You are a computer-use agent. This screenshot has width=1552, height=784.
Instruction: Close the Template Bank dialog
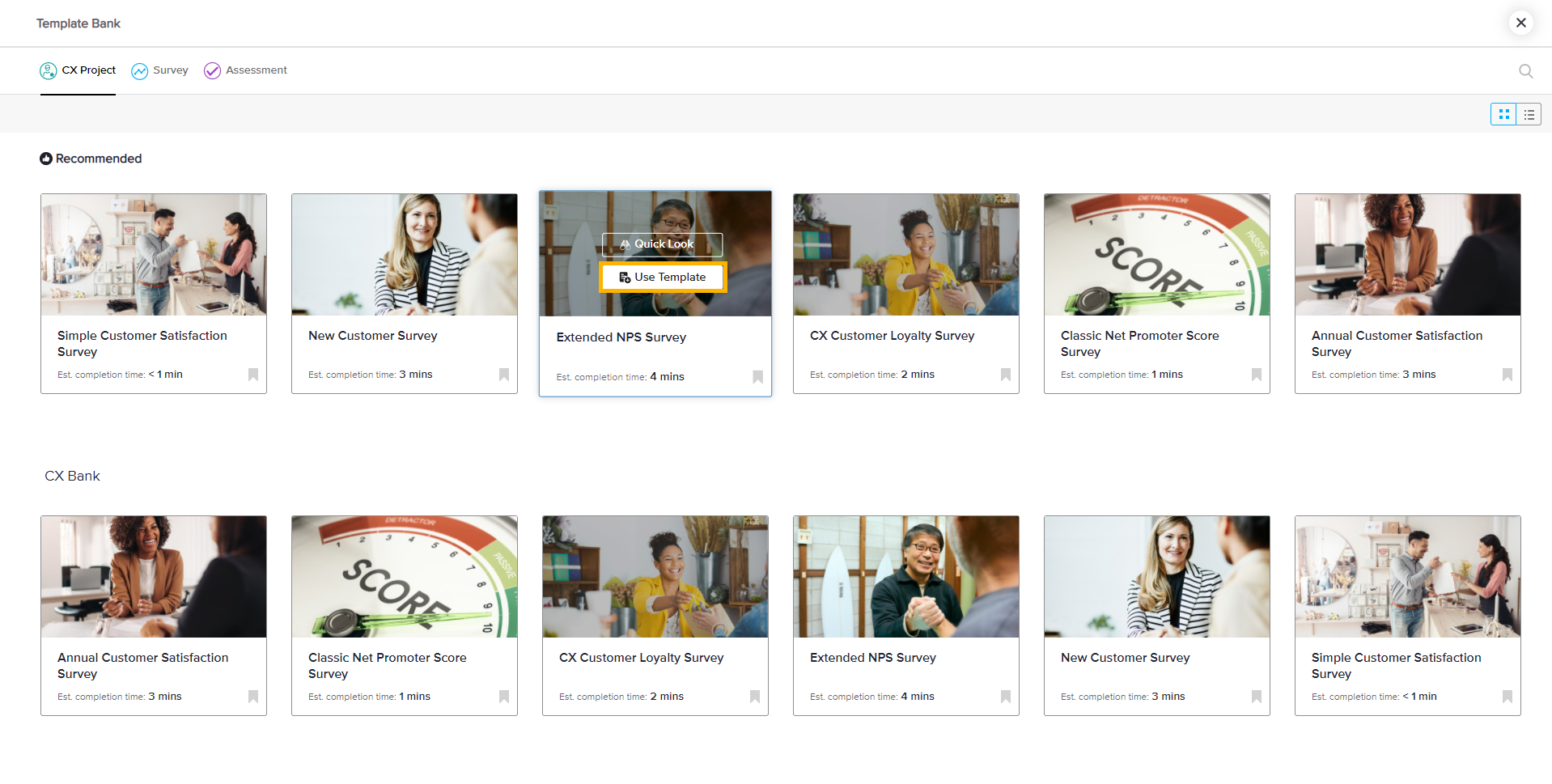pyautogui.click(x=1520, y=23)
